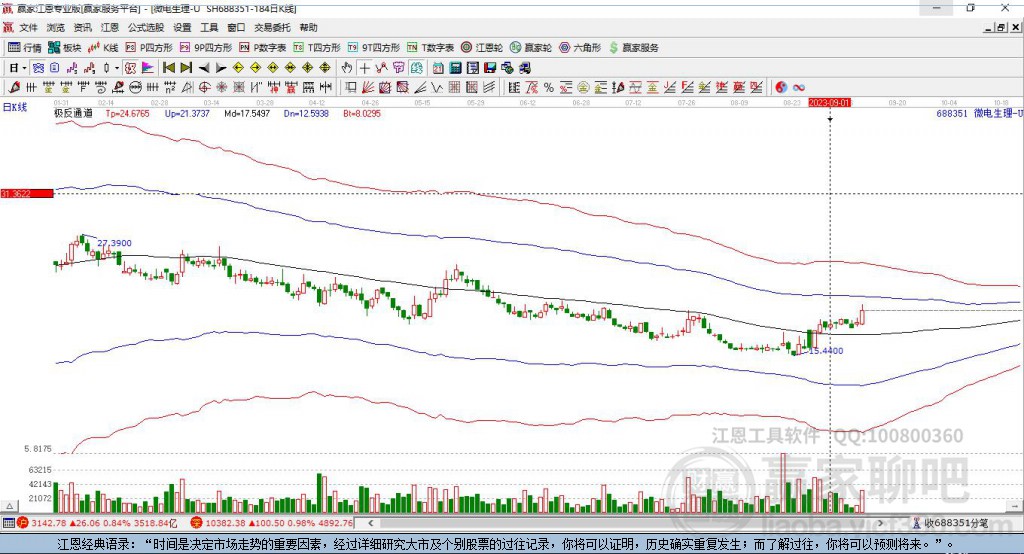The image size is (1024, 554).
Task: Jump to the last bar icon
Action: [186, 68]
